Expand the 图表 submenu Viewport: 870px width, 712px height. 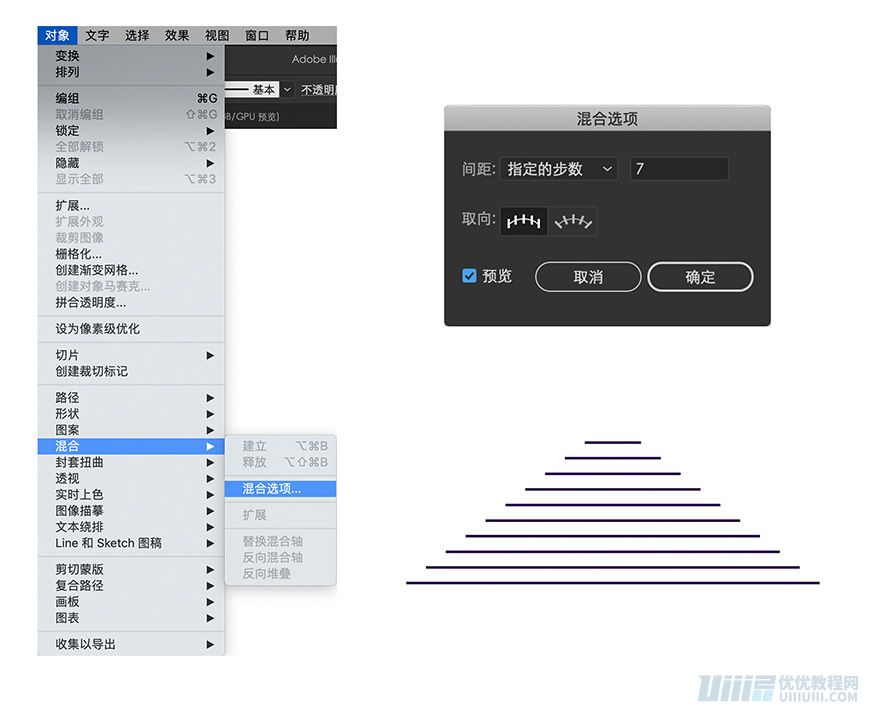point(131,617)
